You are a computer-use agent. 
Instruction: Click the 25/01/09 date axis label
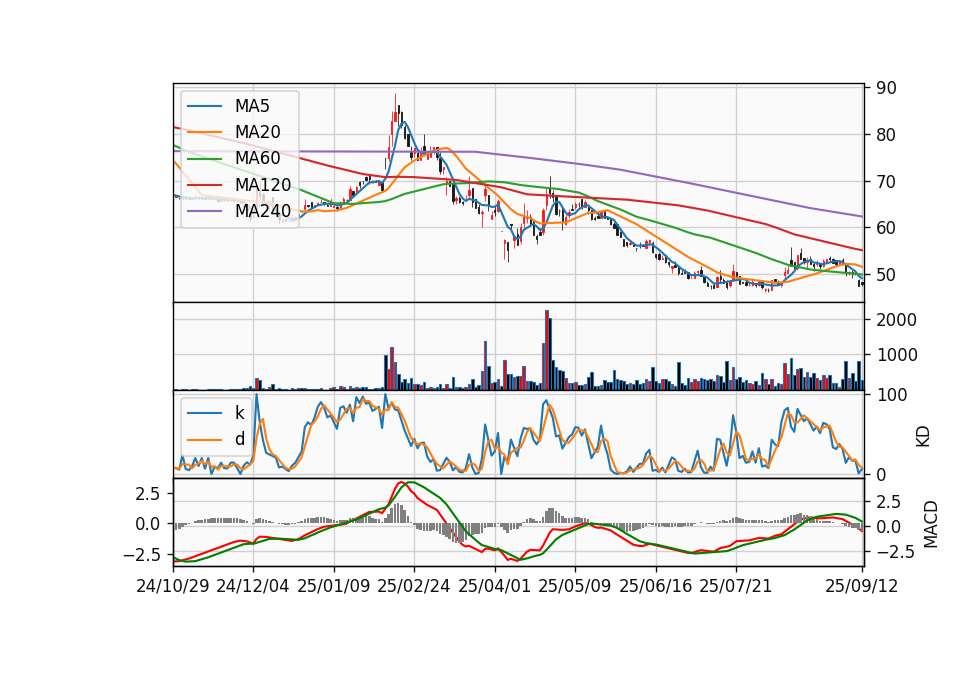pos(334,586)
